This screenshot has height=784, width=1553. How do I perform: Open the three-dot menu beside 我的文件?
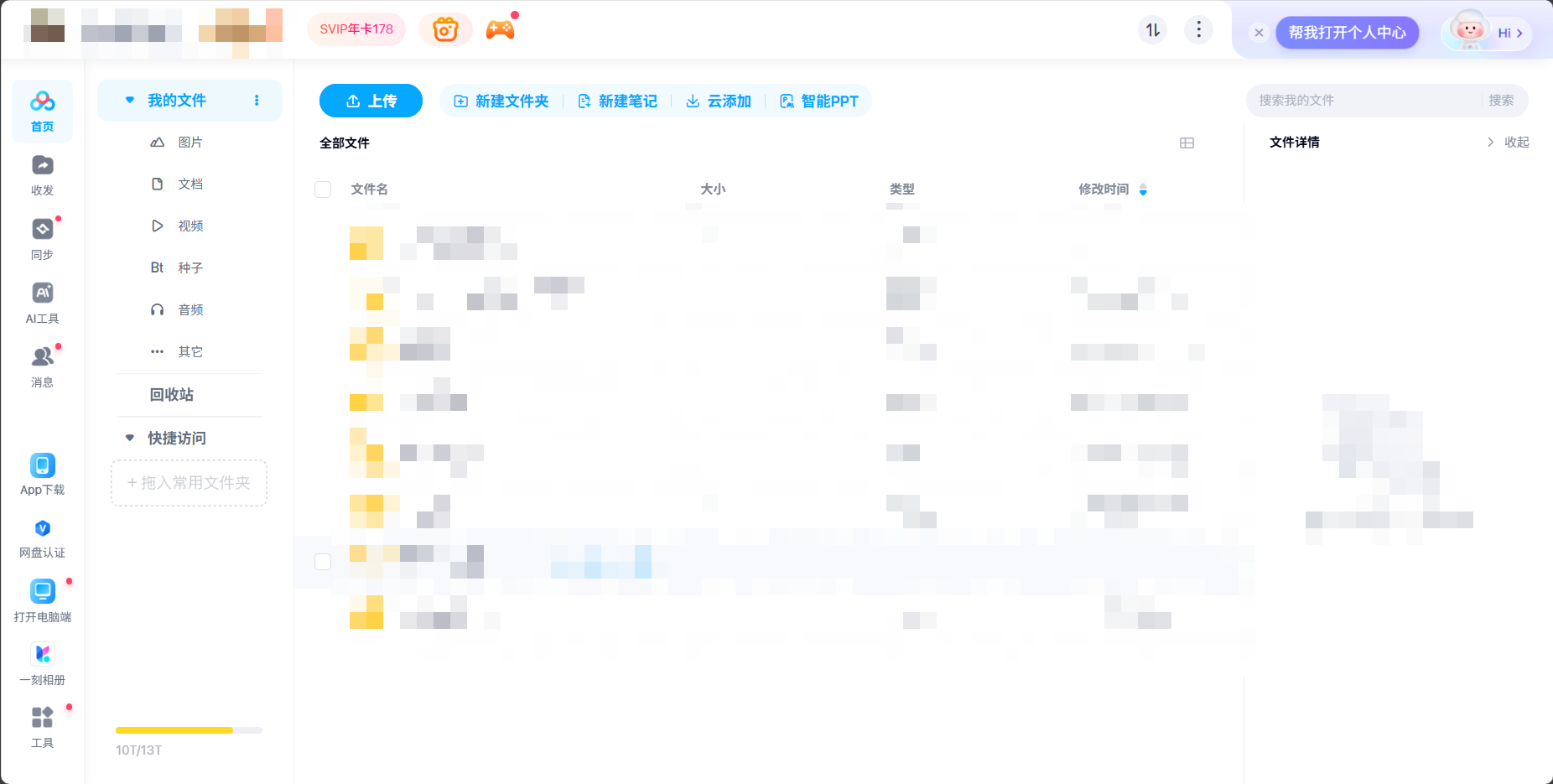click(x=257, y=101)
